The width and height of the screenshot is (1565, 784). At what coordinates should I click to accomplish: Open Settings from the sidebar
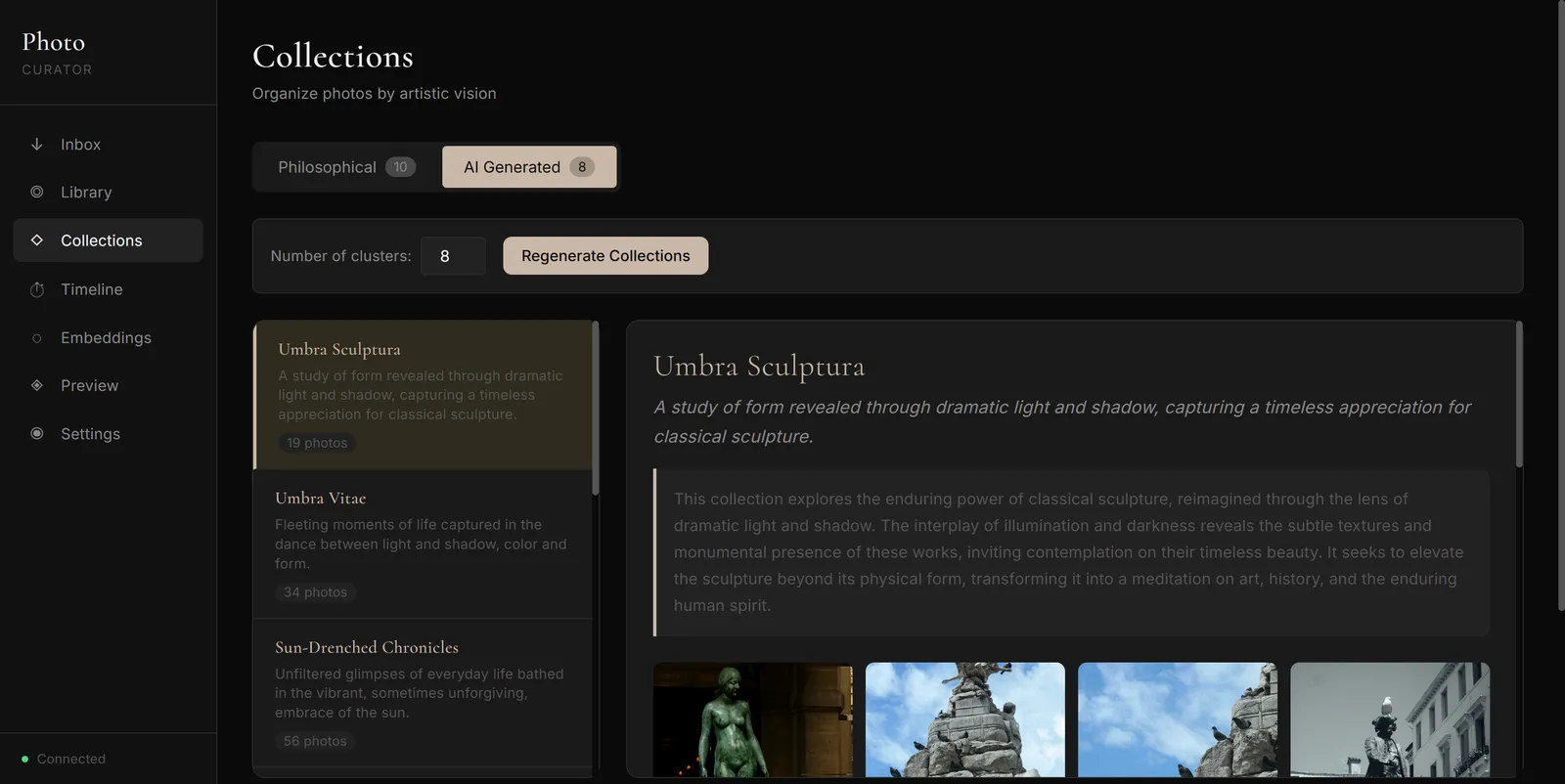point(108,433)
